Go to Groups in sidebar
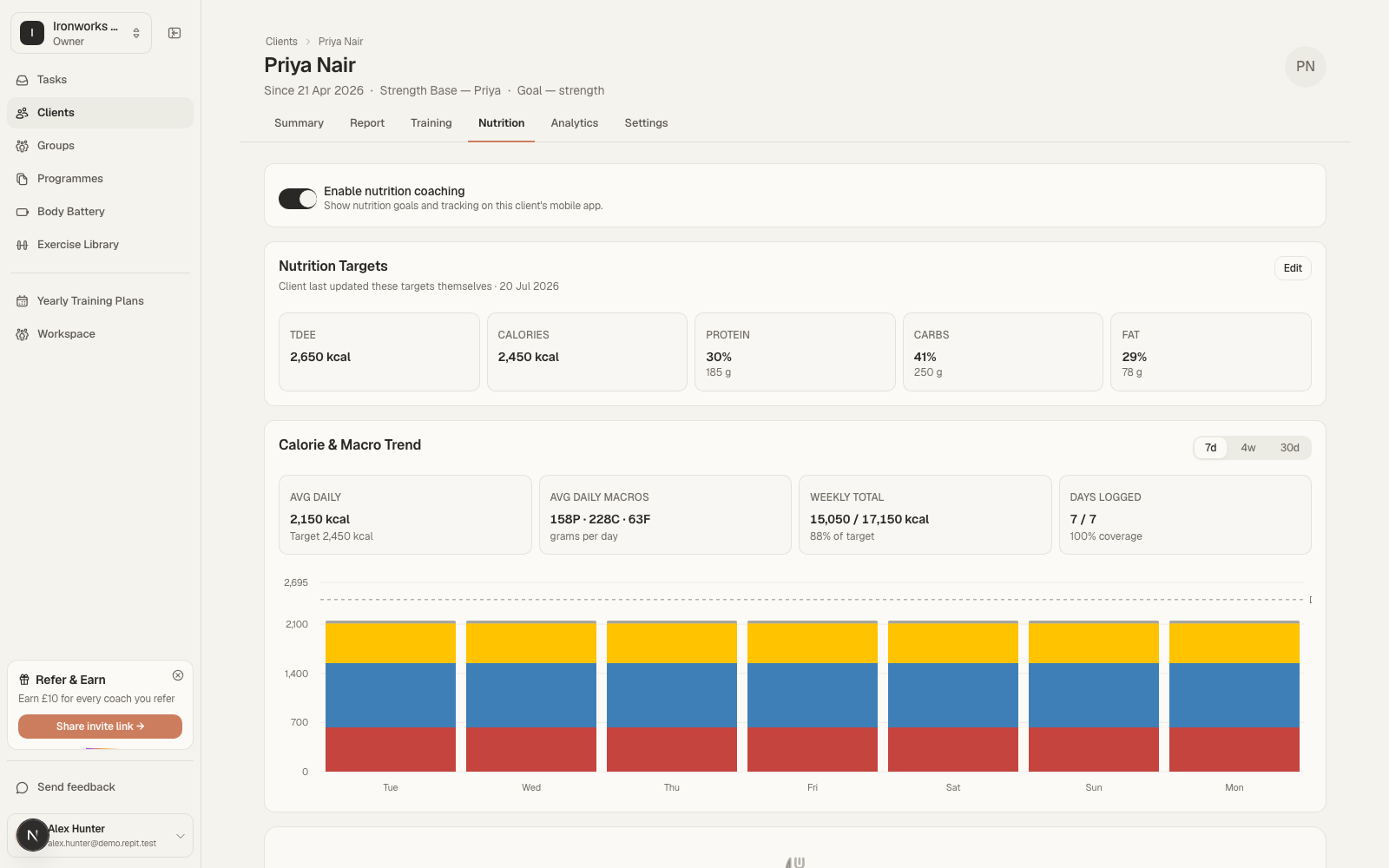Viewport: 1389px width, 868px height. pyautogui.click(x=100, y=146)
